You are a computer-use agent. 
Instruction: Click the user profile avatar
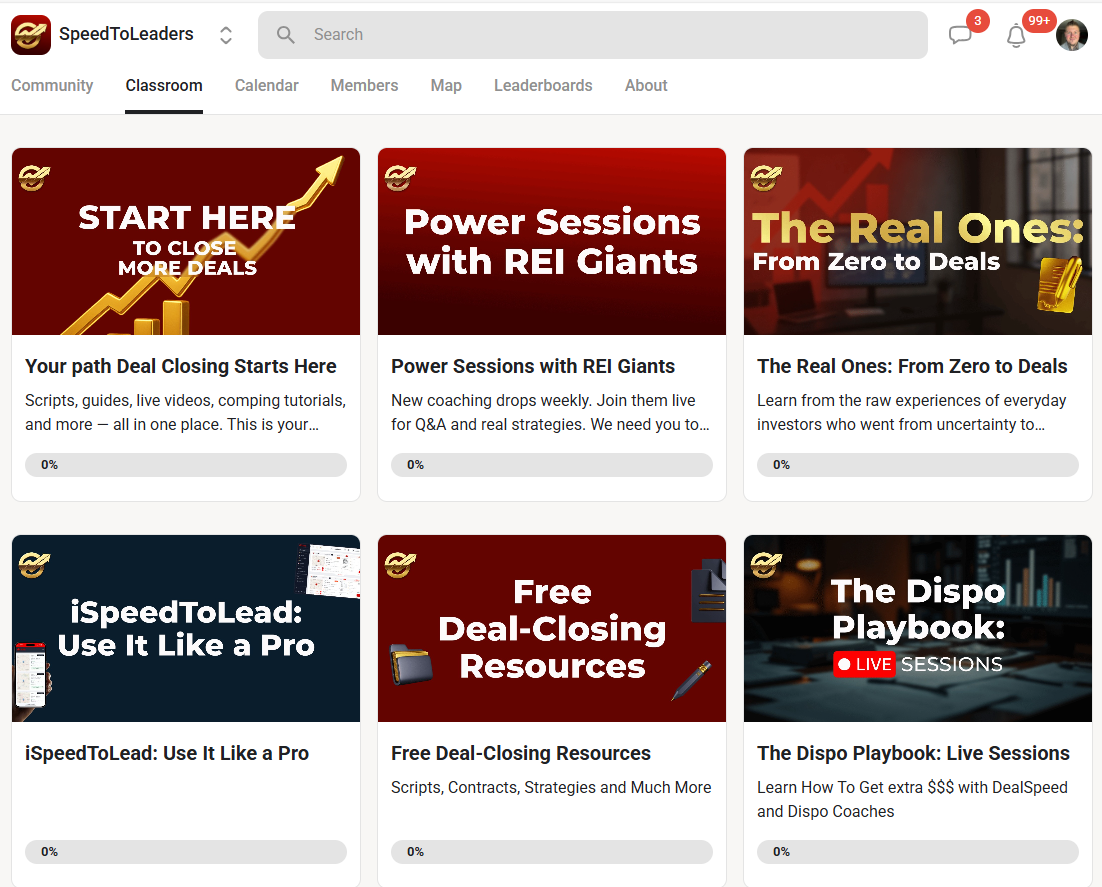point(1072,35)
